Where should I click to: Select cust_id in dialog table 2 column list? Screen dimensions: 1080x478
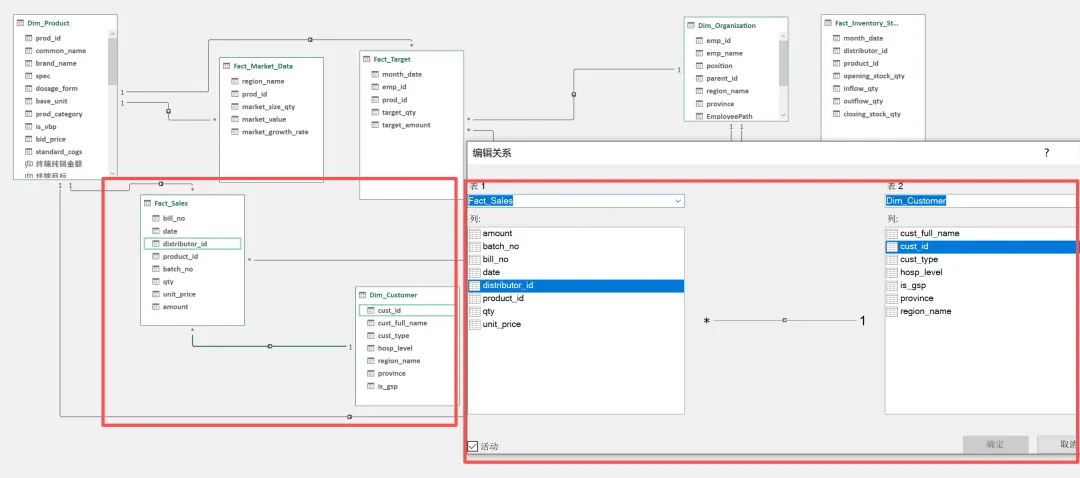click(982, 247)
